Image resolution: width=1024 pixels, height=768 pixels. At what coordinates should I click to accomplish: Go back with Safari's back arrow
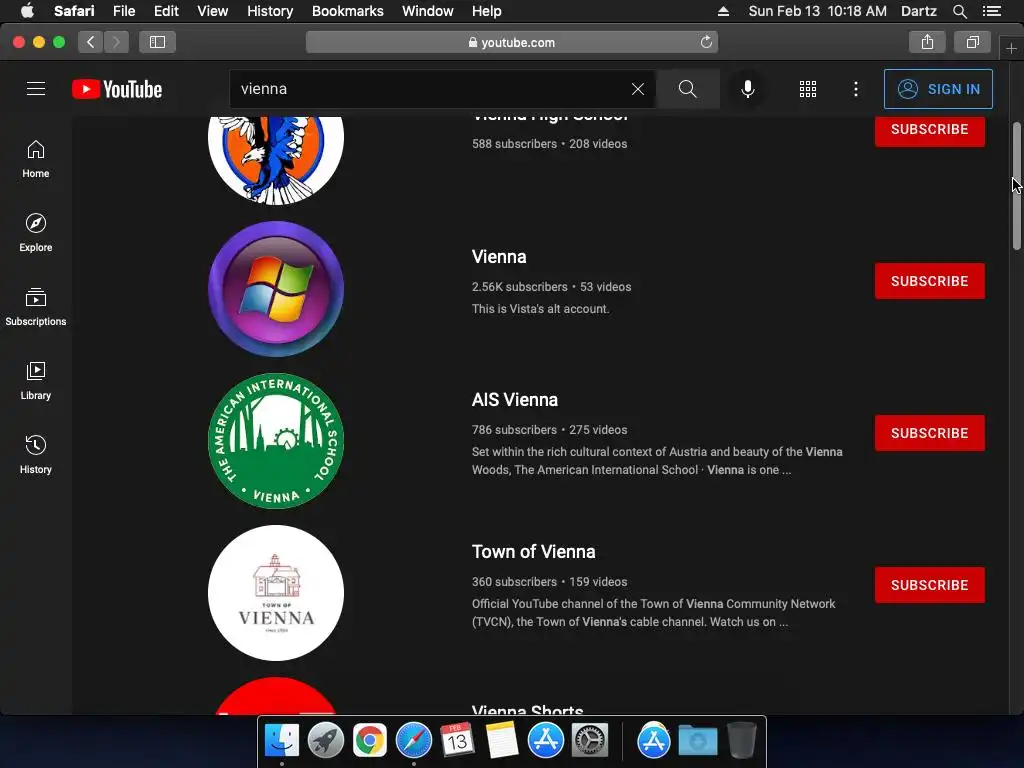click(90, 42)
